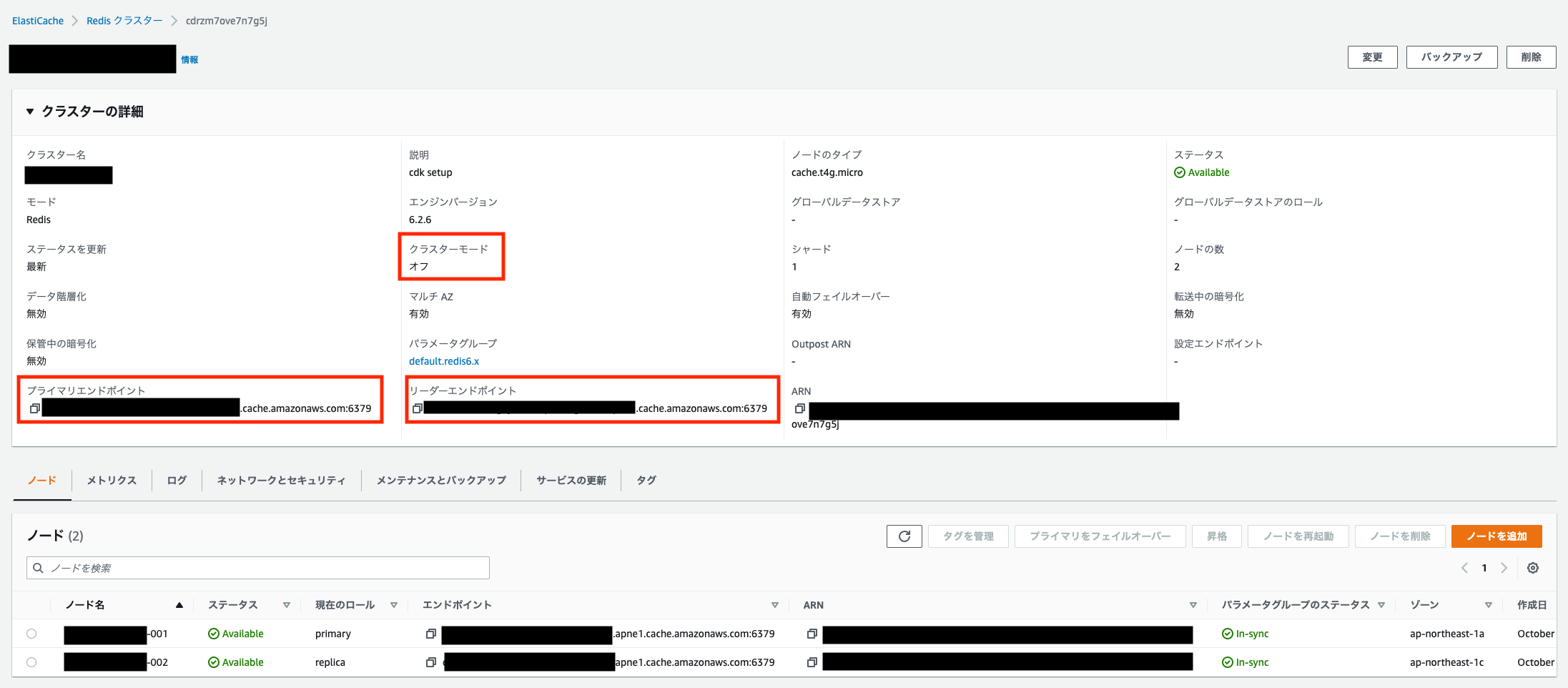Open メンテナンスとバックアップ tab
The height and width of the screenshot is (688, 1568).
coord(441,480)
